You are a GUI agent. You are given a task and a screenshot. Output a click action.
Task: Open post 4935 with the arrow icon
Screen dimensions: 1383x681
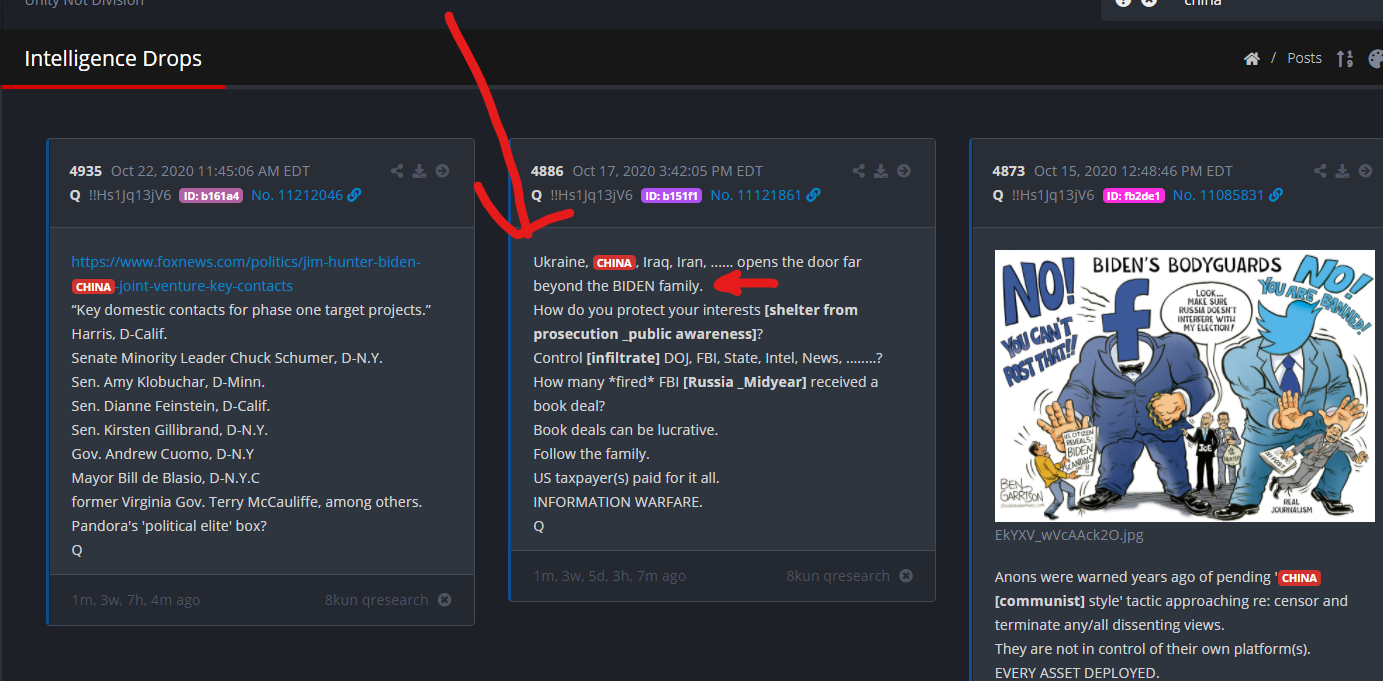[442, 171]
